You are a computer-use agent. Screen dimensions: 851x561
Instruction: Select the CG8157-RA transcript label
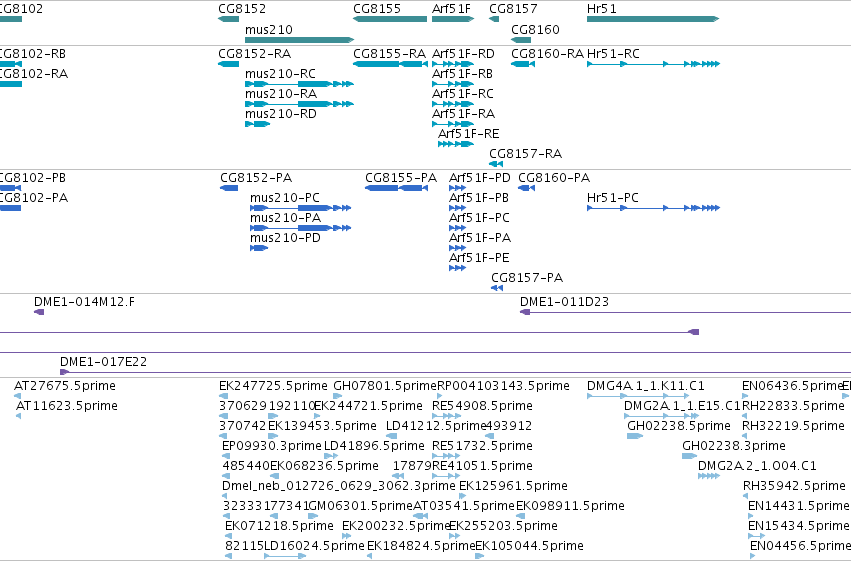pos(525,155)
